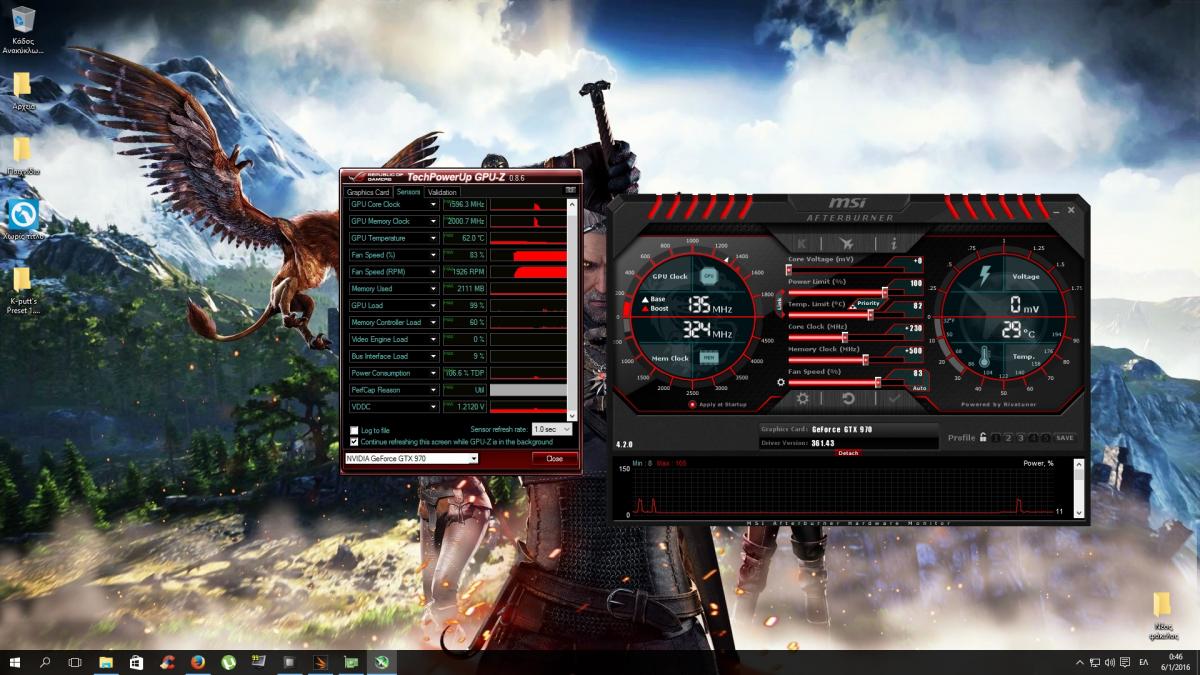This screenshot has width=1200, height=675.
Task: Click the Afterburner hardware monitor scrollbar
Action: (1078, 489)
